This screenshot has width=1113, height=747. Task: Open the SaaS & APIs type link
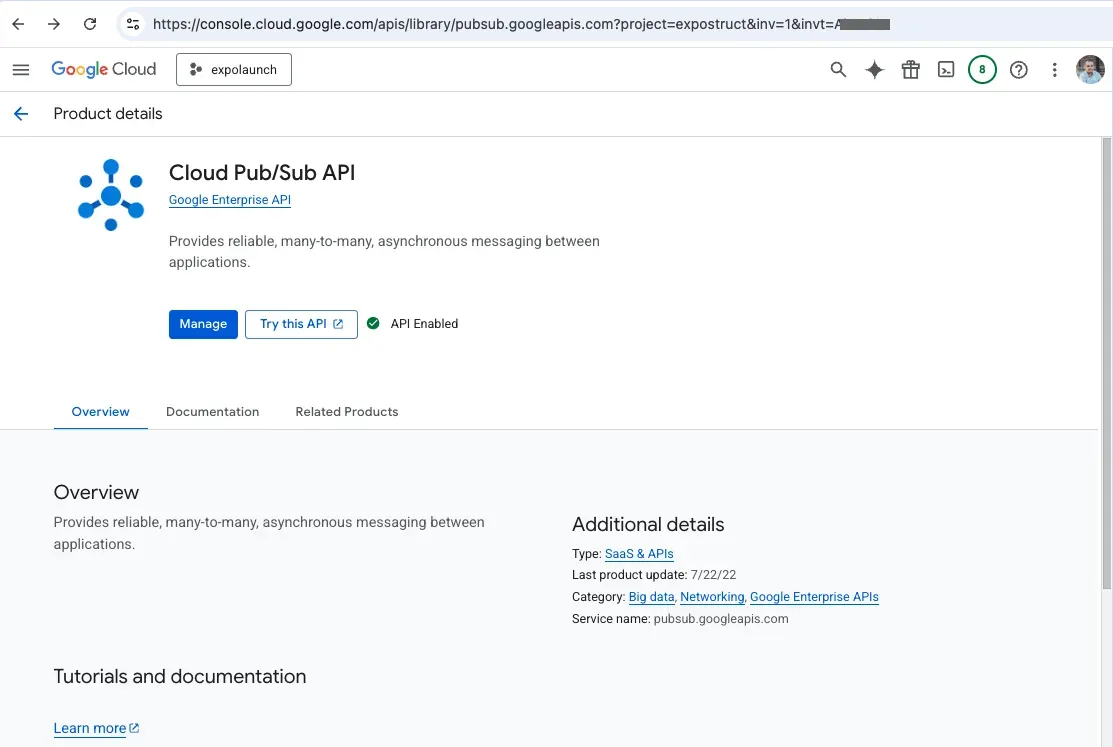(639, 554)
